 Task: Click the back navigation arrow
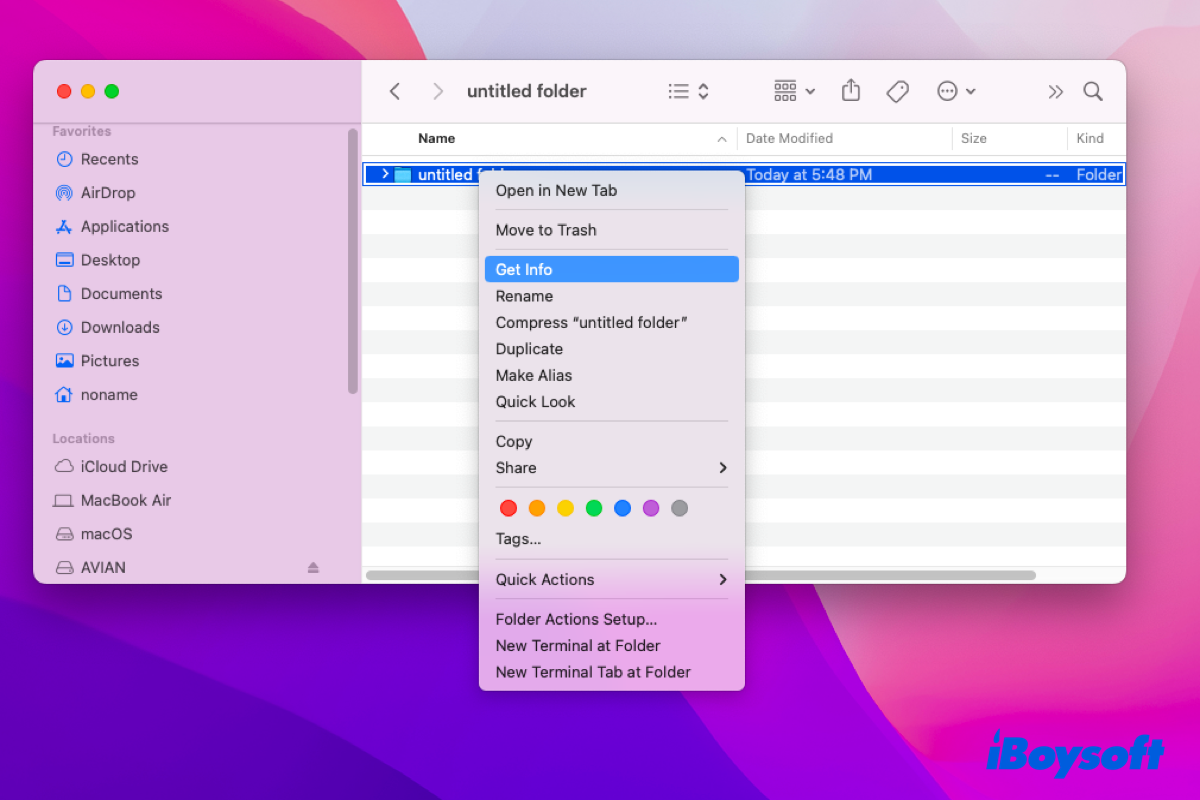[x=394, y=90]
